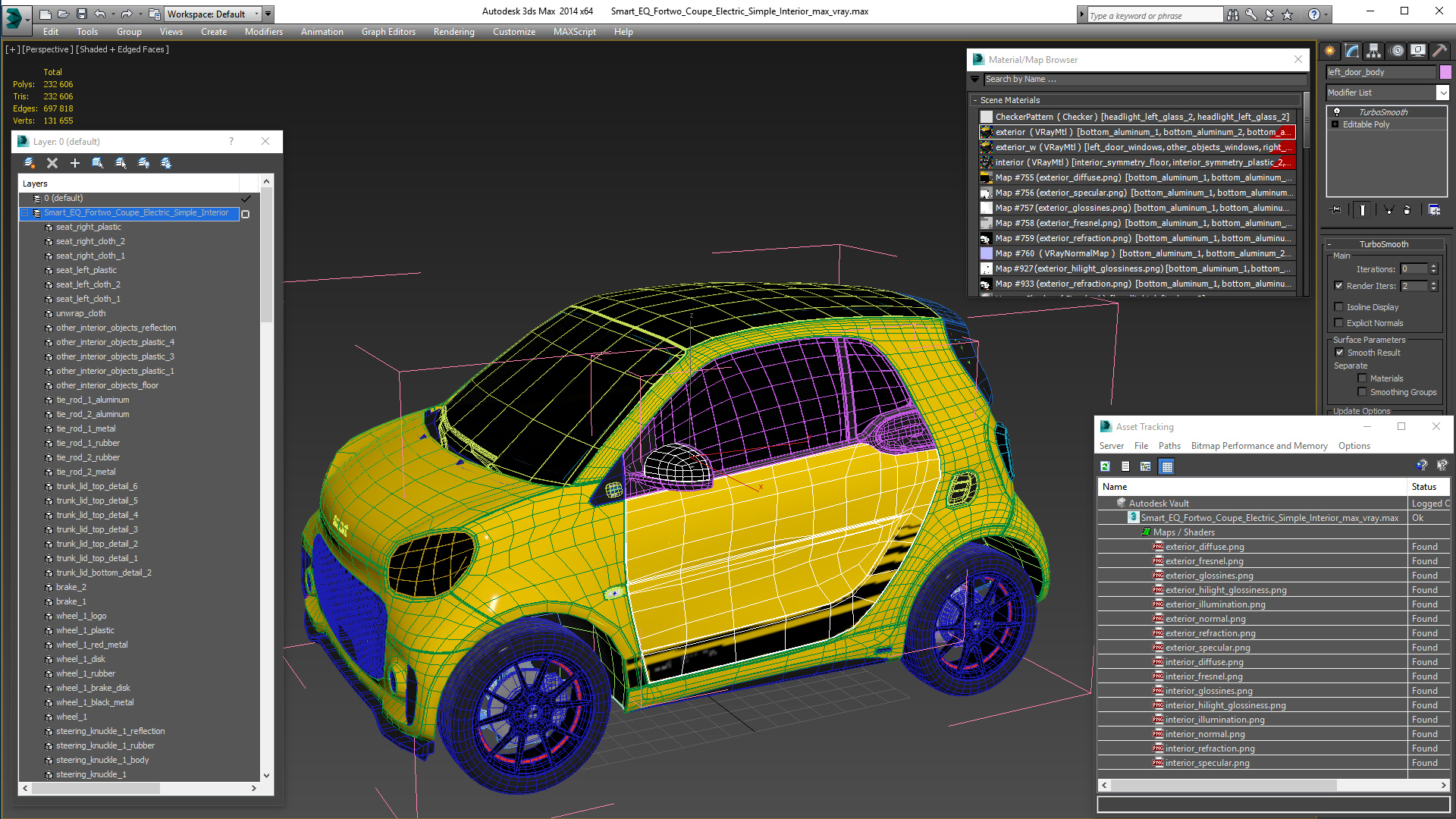Screen dimensions: 1456x819
Task: Enable Separate by Materials checkbox
Action: [x=1362, y=378]
